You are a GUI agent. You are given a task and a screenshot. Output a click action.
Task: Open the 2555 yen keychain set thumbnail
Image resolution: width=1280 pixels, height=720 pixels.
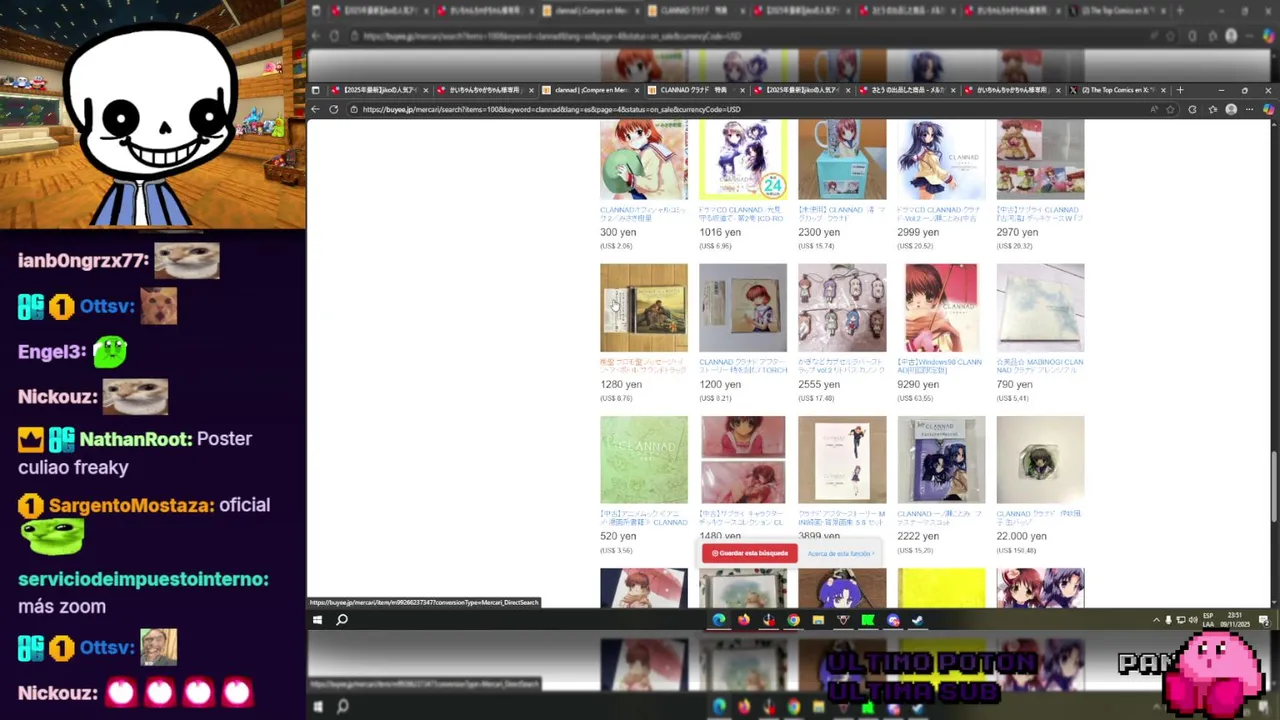(x=842, y=308)
